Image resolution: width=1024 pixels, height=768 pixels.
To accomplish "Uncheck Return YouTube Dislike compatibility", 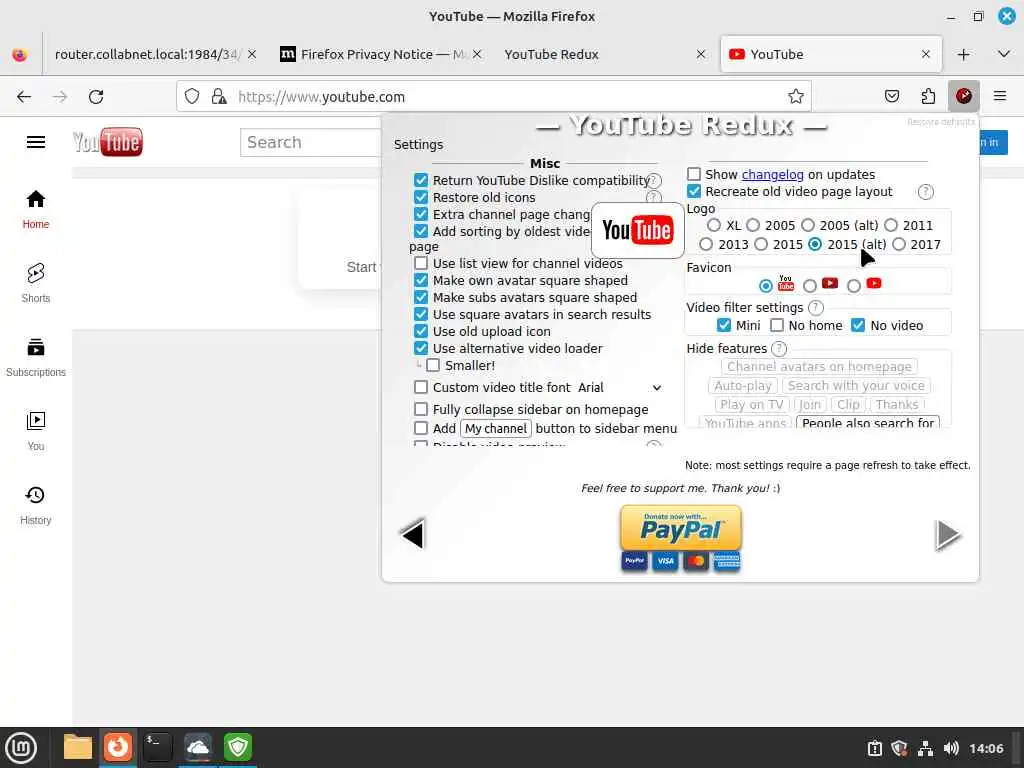I will 421,180.
